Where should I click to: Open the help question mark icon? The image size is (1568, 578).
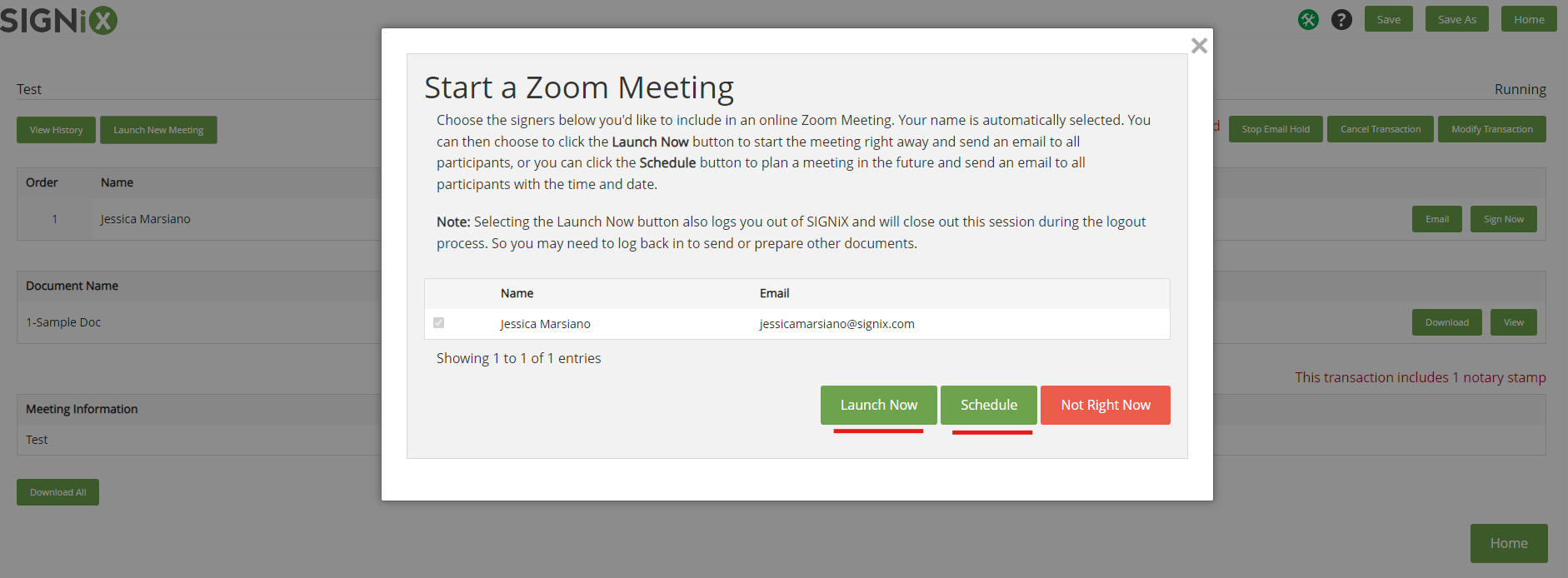(1341, 19)
